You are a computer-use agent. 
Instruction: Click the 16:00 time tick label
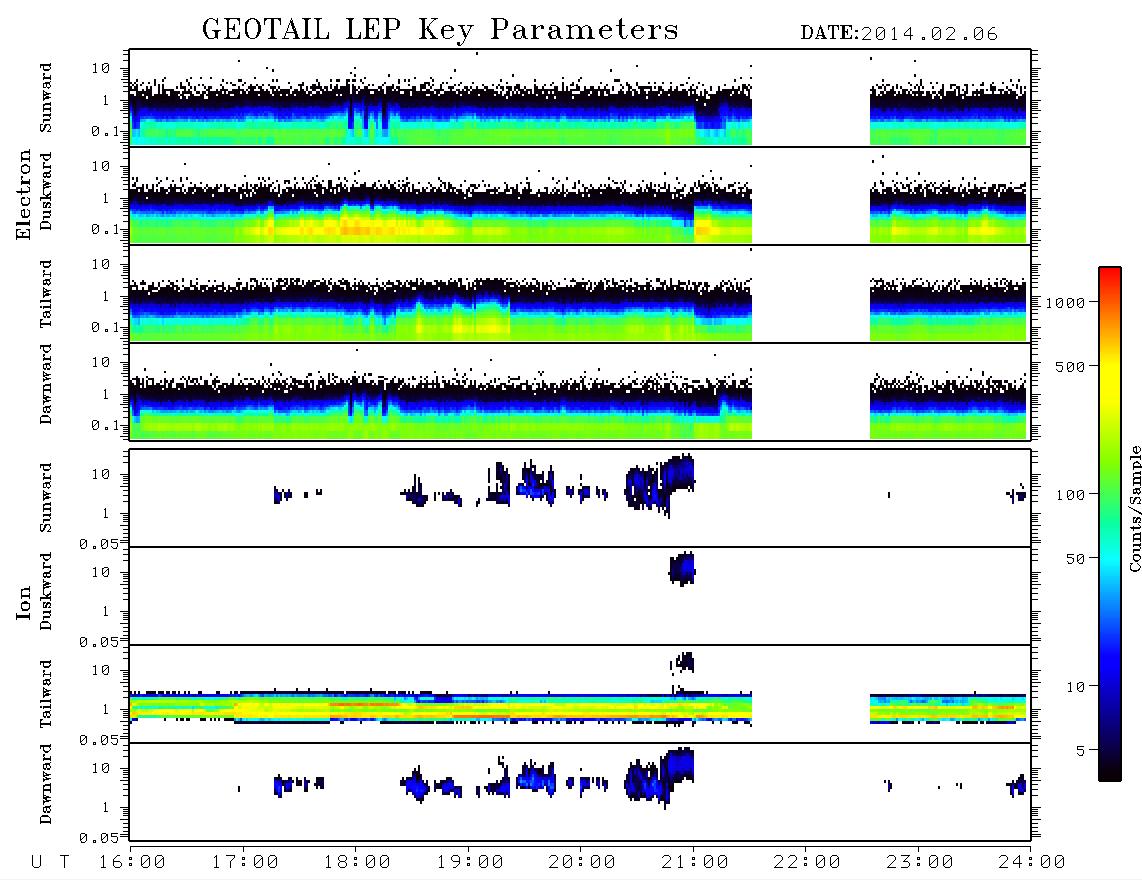coord(132,863)
